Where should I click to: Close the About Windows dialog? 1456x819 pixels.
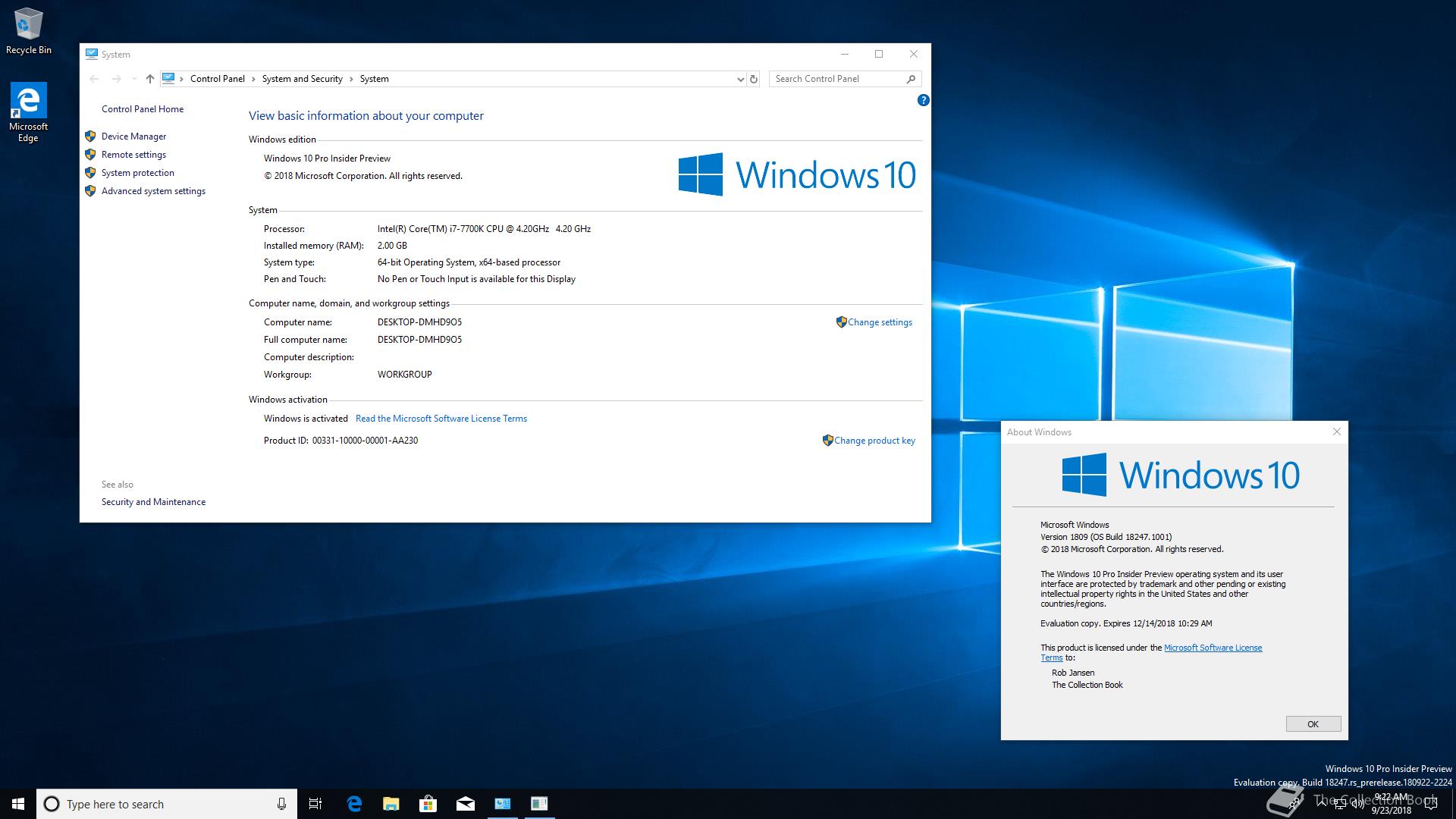(1337, 431)
